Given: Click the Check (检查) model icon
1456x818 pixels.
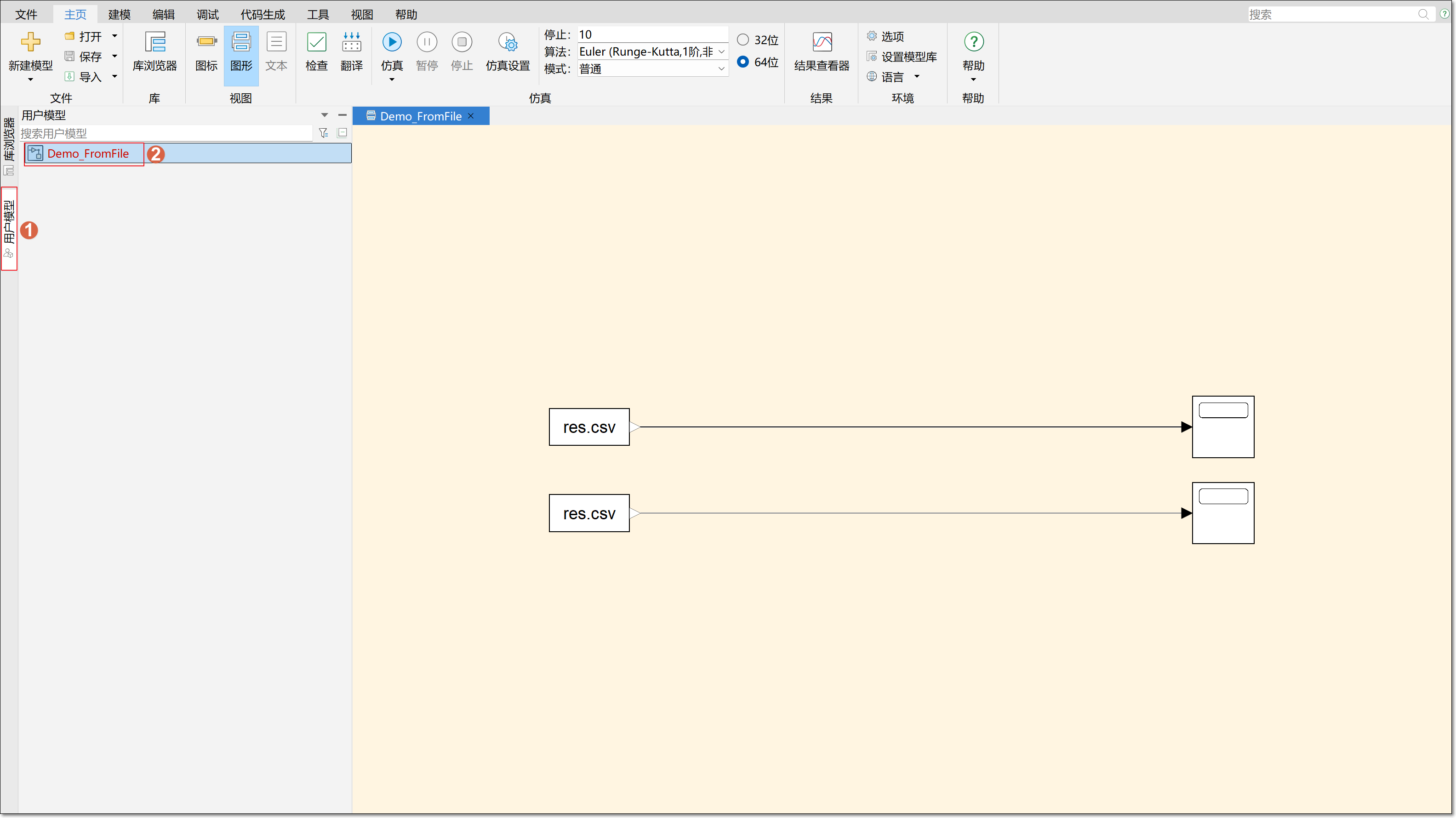Looking at the screenshot, I should pos(316,42).
